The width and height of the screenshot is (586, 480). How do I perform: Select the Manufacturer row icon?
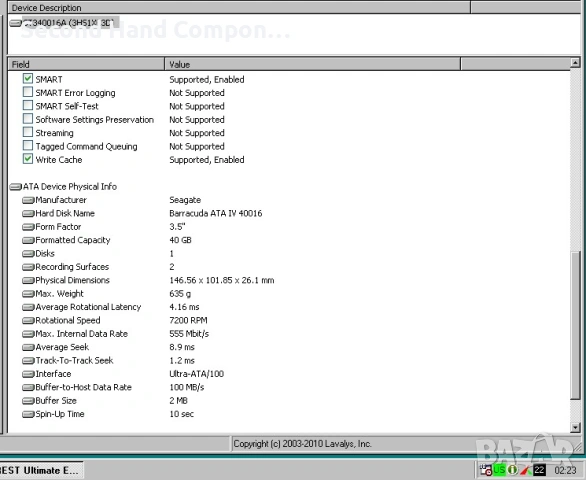(x=28, y=200)
